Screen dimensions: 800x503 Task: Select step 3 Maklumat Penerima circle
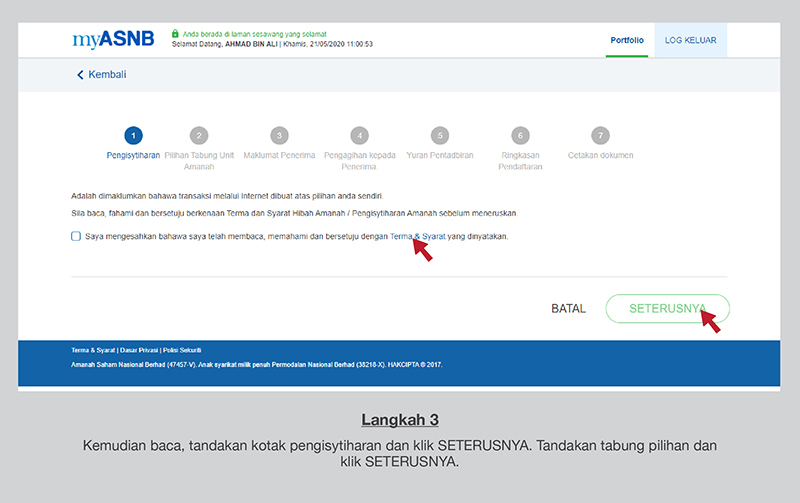[x=279, y=135]
